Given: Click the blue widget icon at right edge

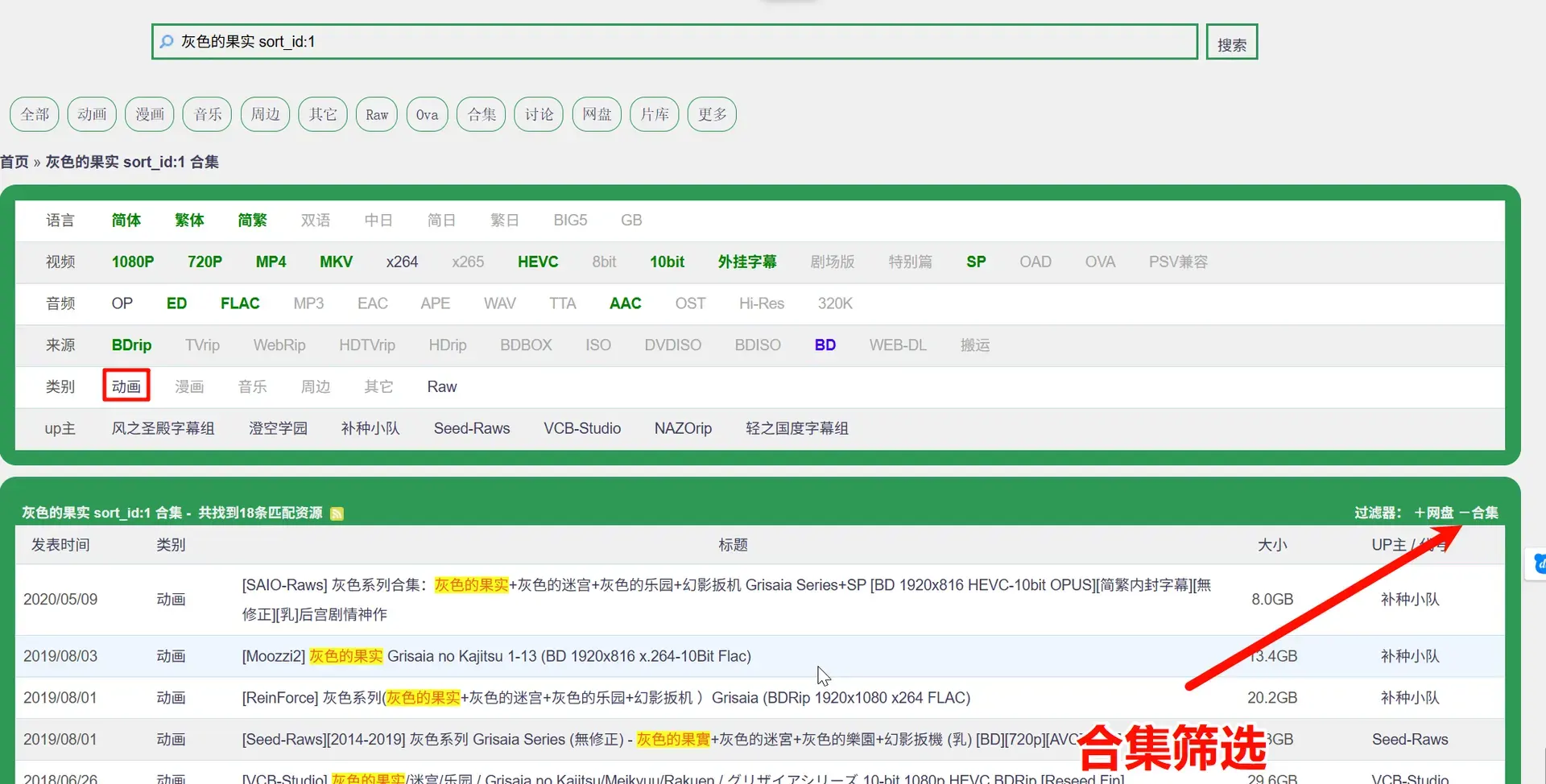Looking at the screenshot, I should click(1538, 563).
